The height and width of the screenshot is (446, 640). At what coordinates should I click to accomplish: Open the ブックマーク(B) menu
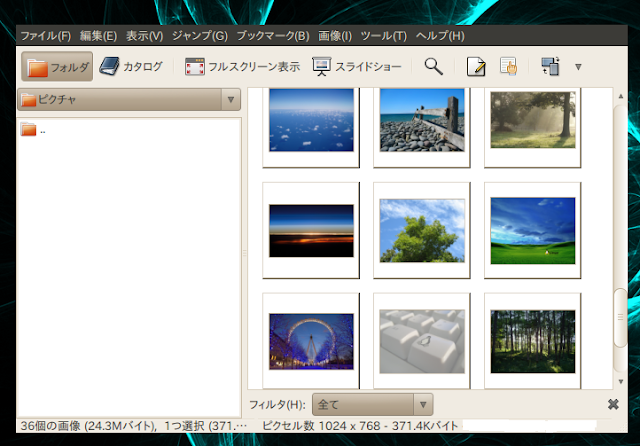[x=273, y=36]
